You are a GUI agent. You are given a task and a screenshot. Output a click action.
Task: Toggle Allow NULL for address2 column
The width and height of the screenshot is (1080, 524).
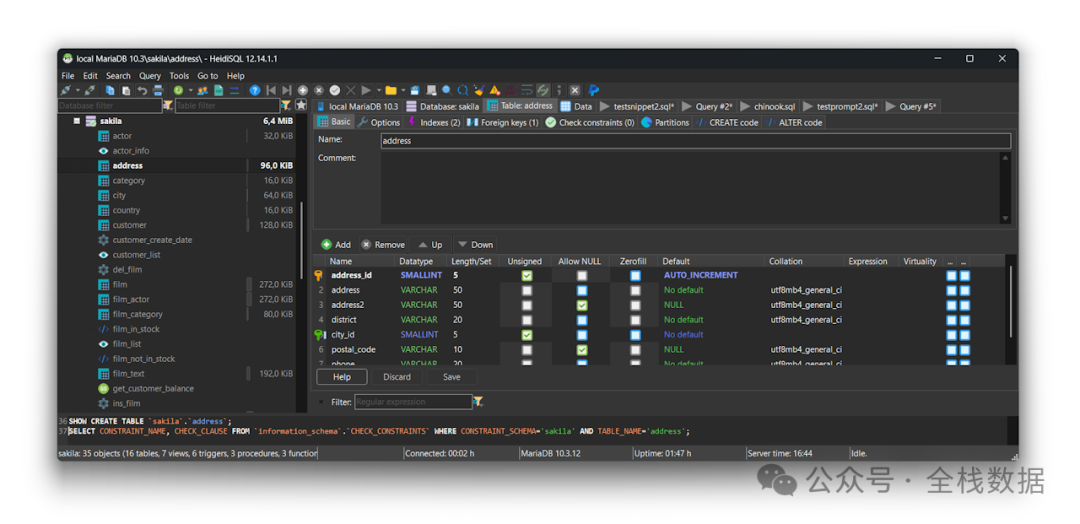click(582, 305)
